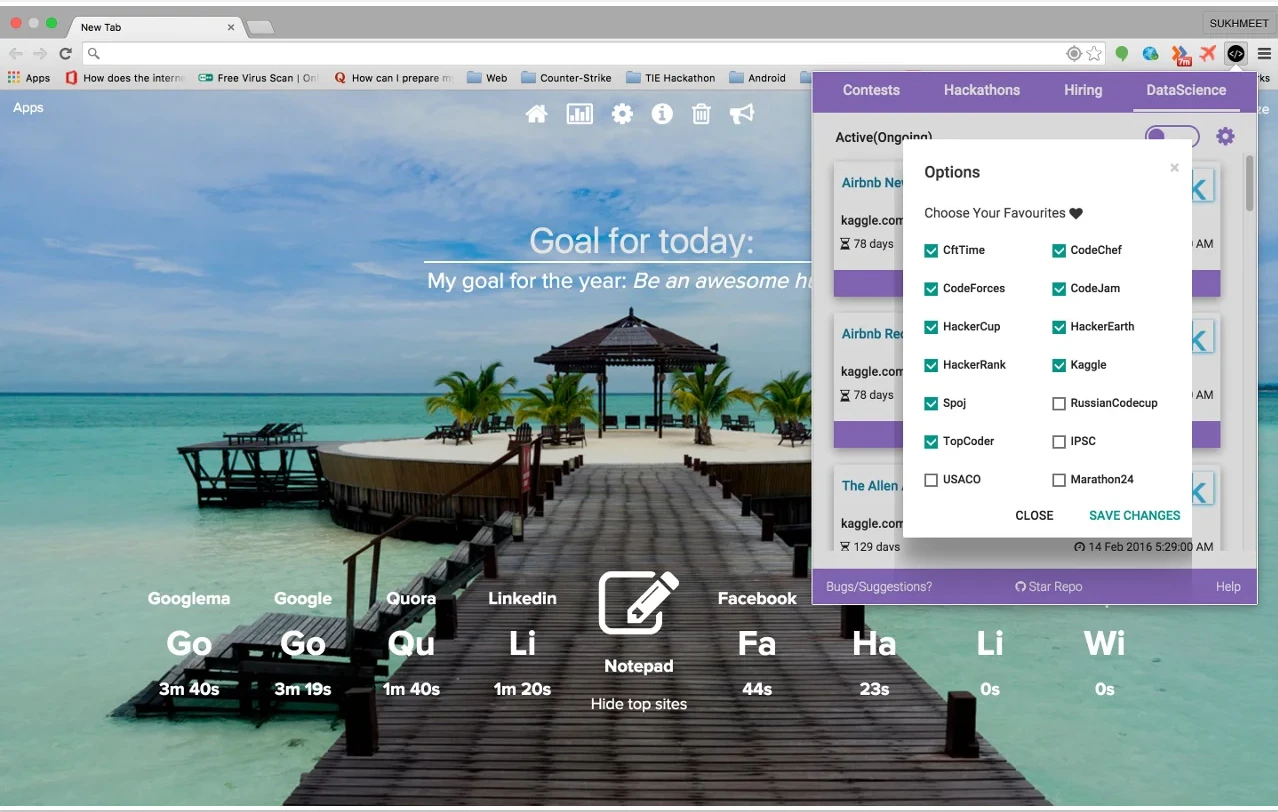
Task: Show the info icon details
Action: 662,114
